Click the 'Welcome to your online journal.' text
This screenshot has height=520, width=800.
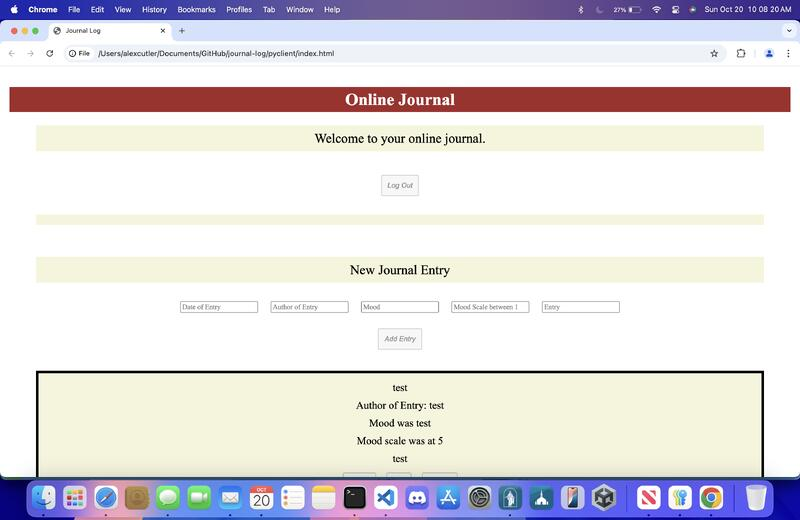400,138
